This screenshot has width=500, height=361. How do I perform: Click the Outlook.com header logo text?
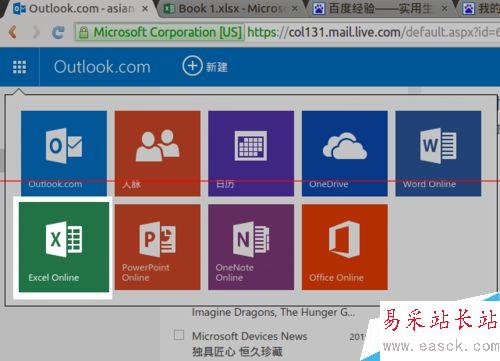tap(102, 67)
